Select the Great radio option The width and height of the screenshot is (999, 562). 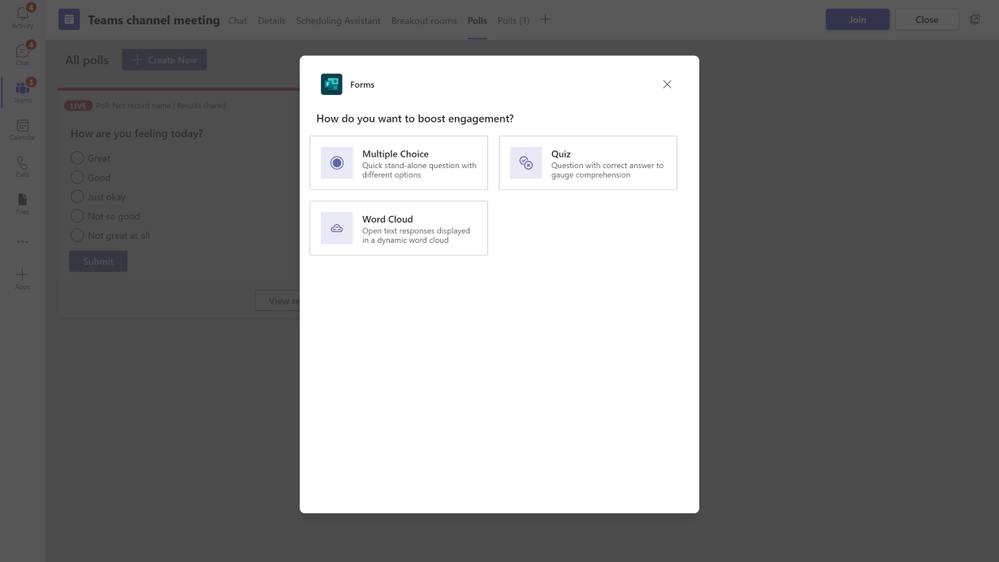coord(77,158)
